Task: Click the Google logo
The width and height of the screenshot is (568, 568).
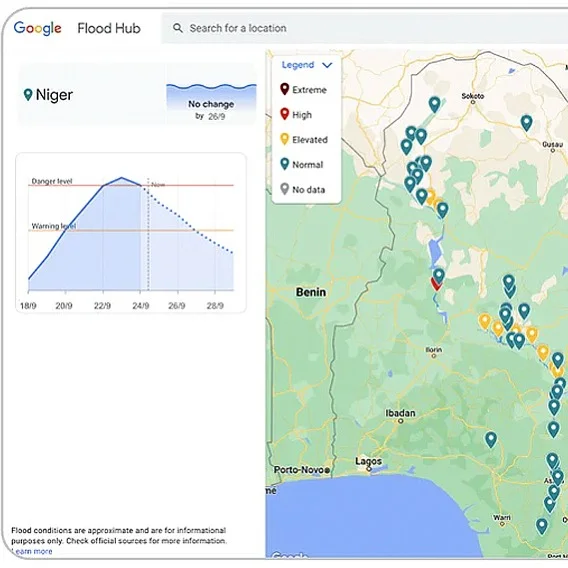Action: [x=38, y=28]
